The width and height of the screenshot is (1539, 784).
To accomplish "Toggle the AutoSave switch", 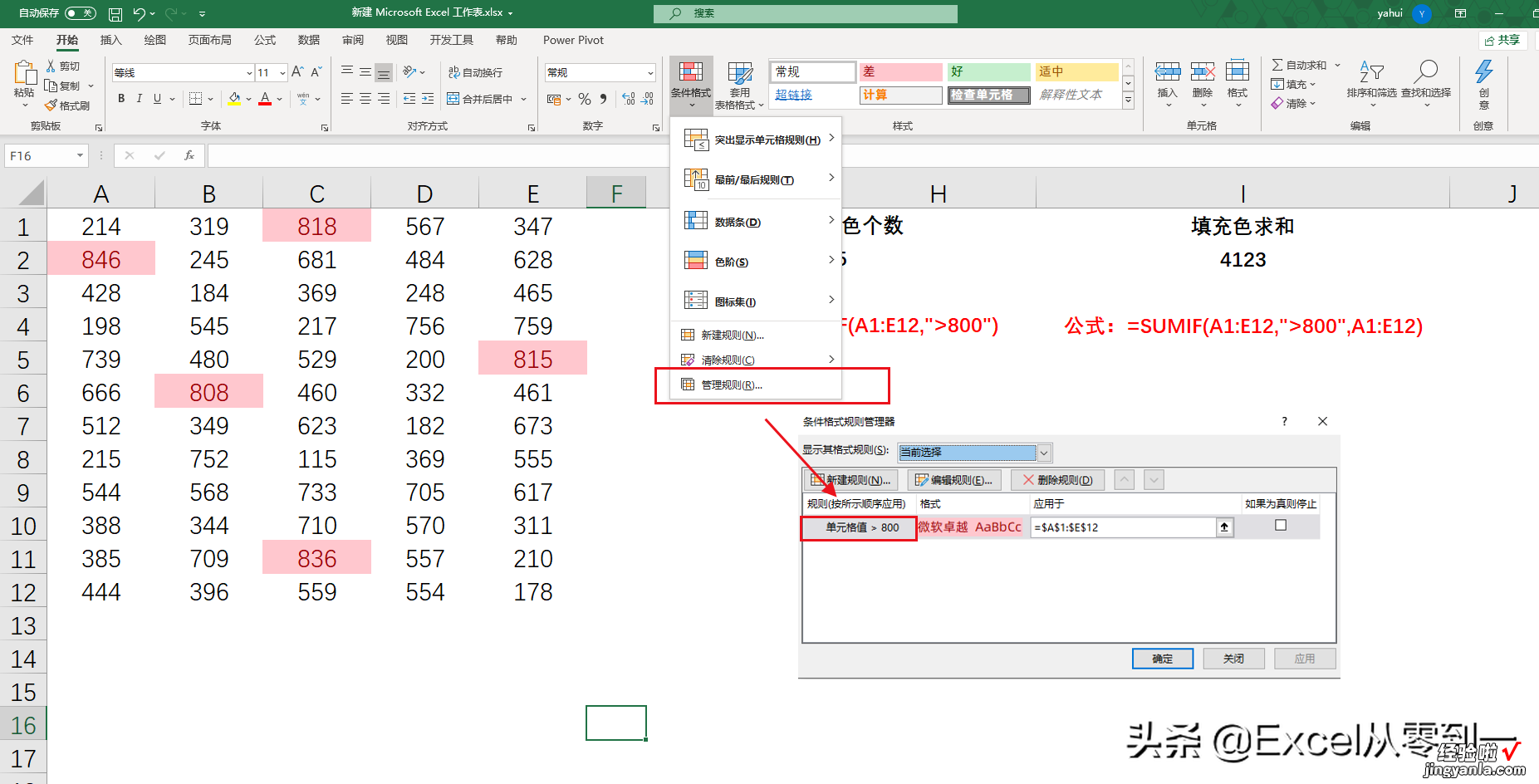I will coord(81,13).
